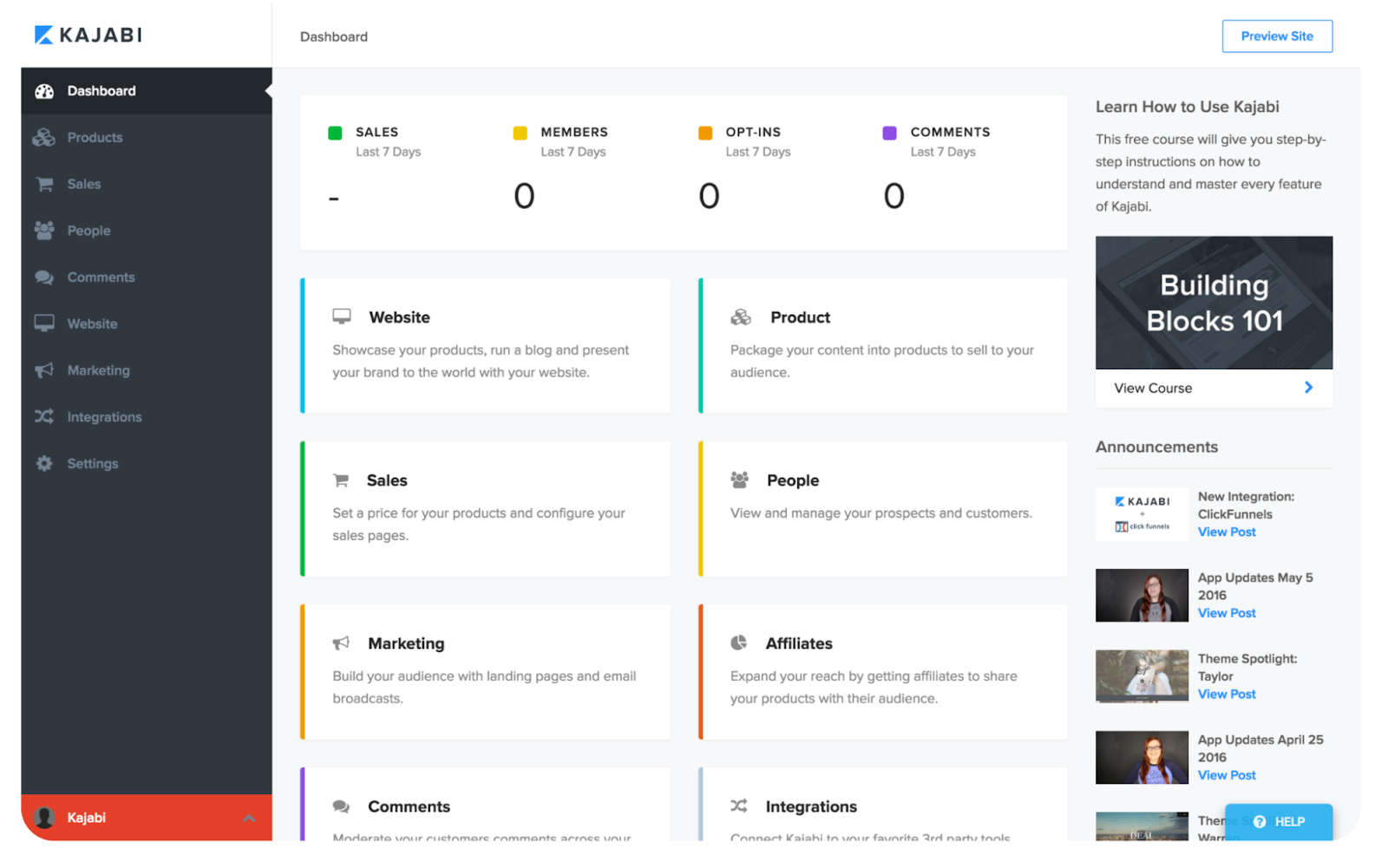Click the Preview Site button
Screen dimensions: 1388x868
click(x=1276, y=36)
